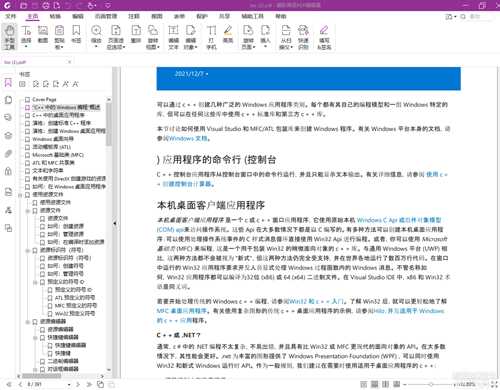
Task: Switch to the 转换 (Convert) ribbon tab
Action: (55, 16)
